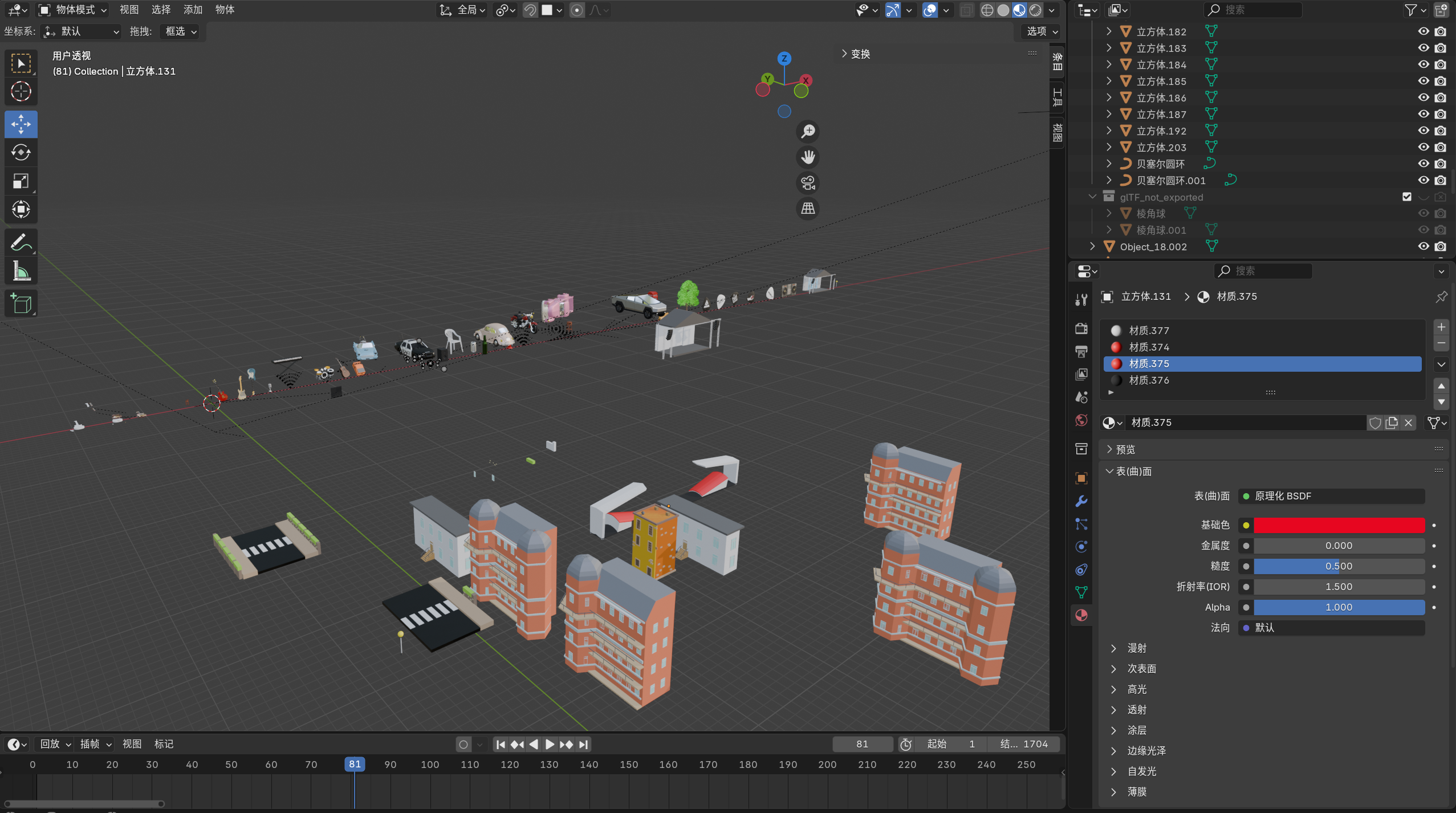1456x813 pixels.
Task: Toggle proportional editing button in header
Action: click(577, 10)
